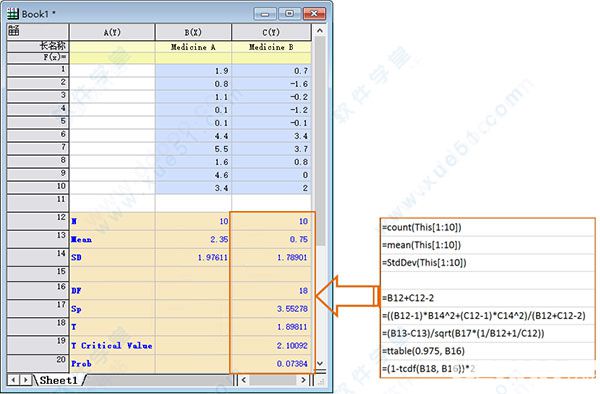The image size is (600, 394).
Task: Click Medicine B value -1.6
Action: (x=271, y=84)
